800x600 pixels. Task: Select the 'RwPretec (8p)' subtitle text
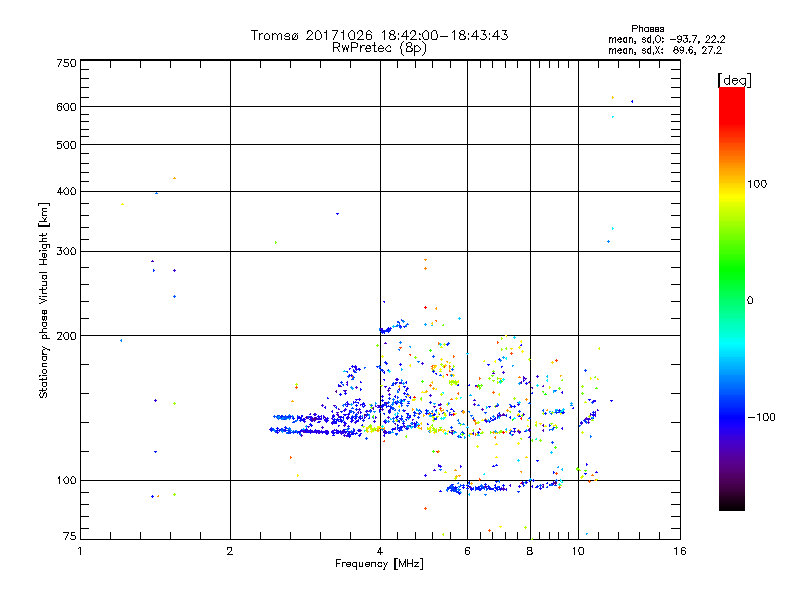379,48
